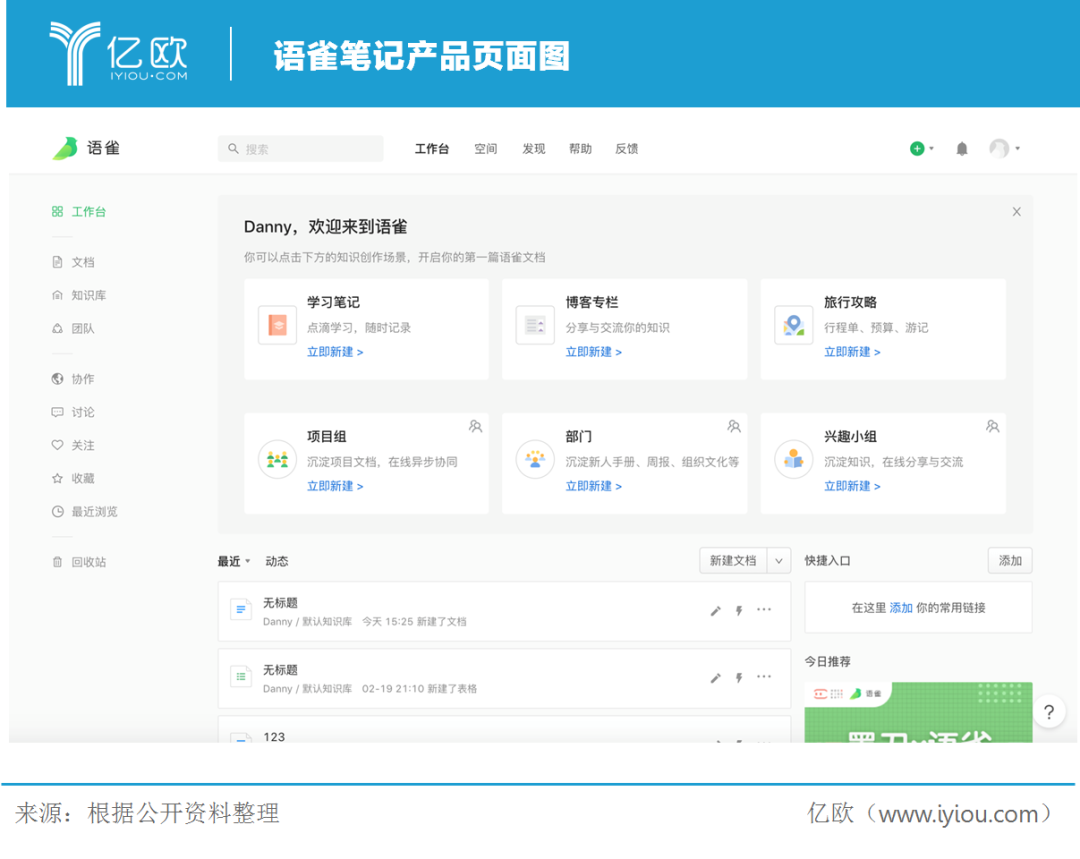
Task: Click the lightning icon on the 15:25 row
Action: 739,610
